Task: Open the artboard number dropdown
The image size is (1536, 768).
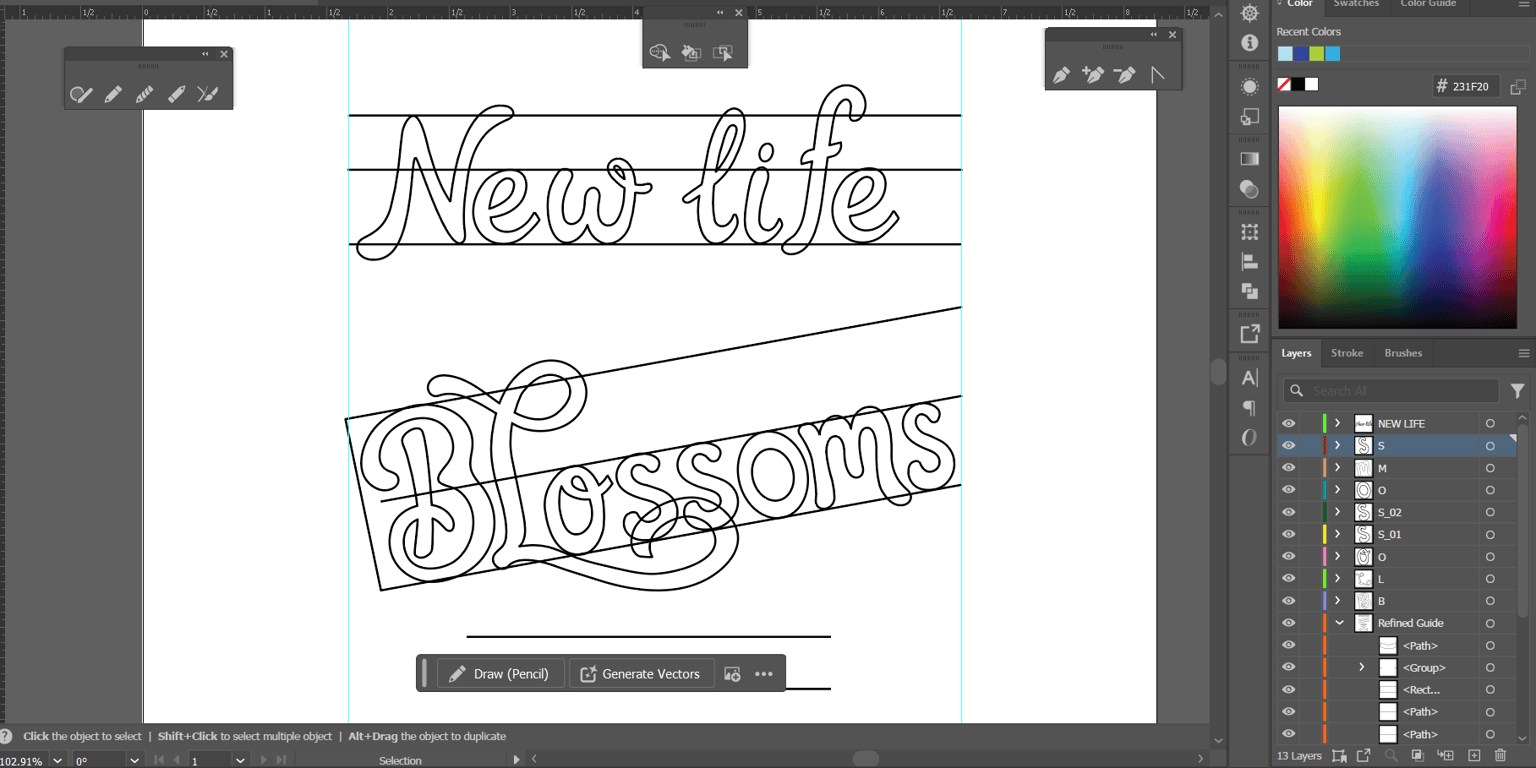Action: pos(240,761)
